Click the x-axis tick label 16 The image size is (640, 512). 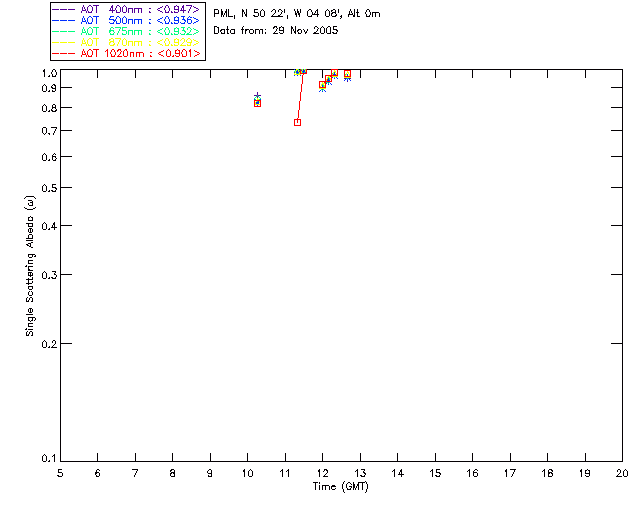pos(473,473)
